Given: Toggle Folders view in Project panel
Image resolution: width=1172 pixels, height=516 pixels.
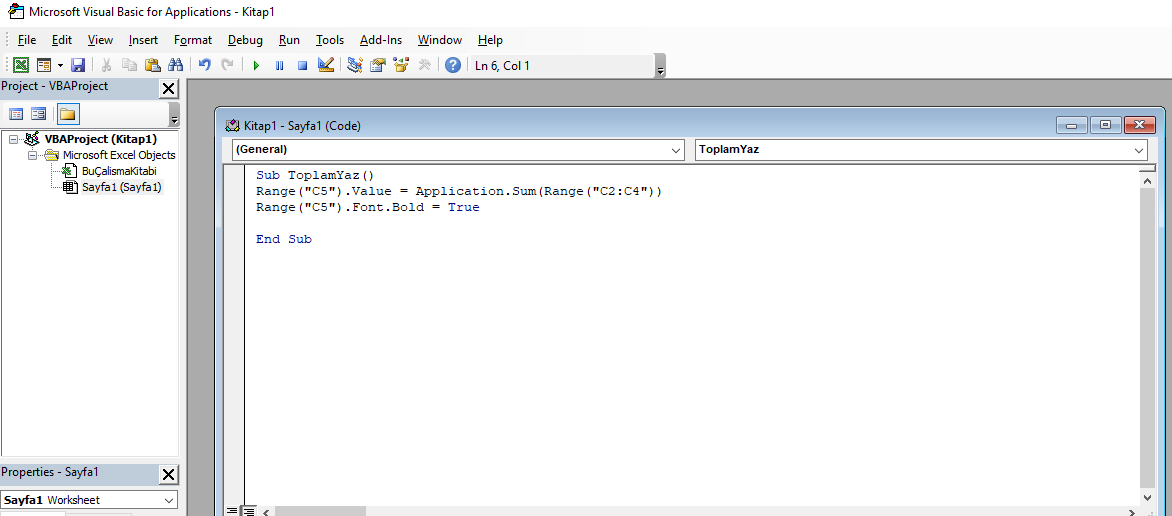Looking at the screenshot, I should [68, 114].
